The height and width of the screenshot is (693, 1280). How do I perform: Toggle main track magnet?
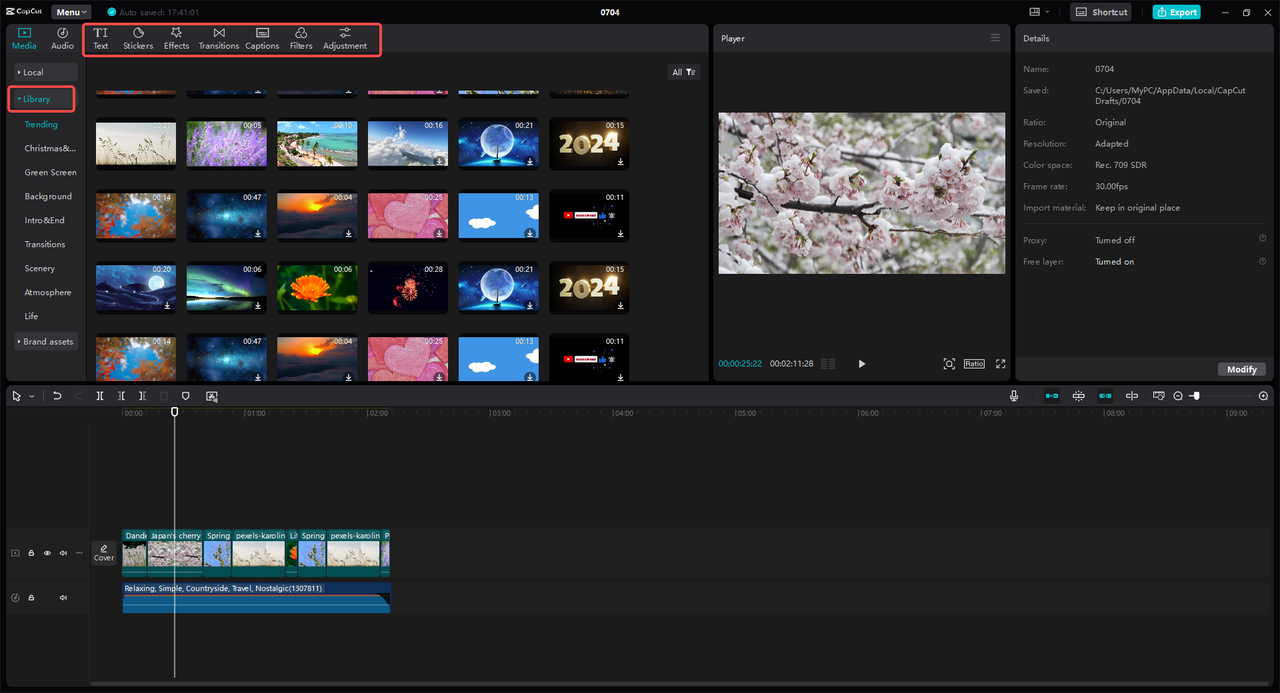1051,396
